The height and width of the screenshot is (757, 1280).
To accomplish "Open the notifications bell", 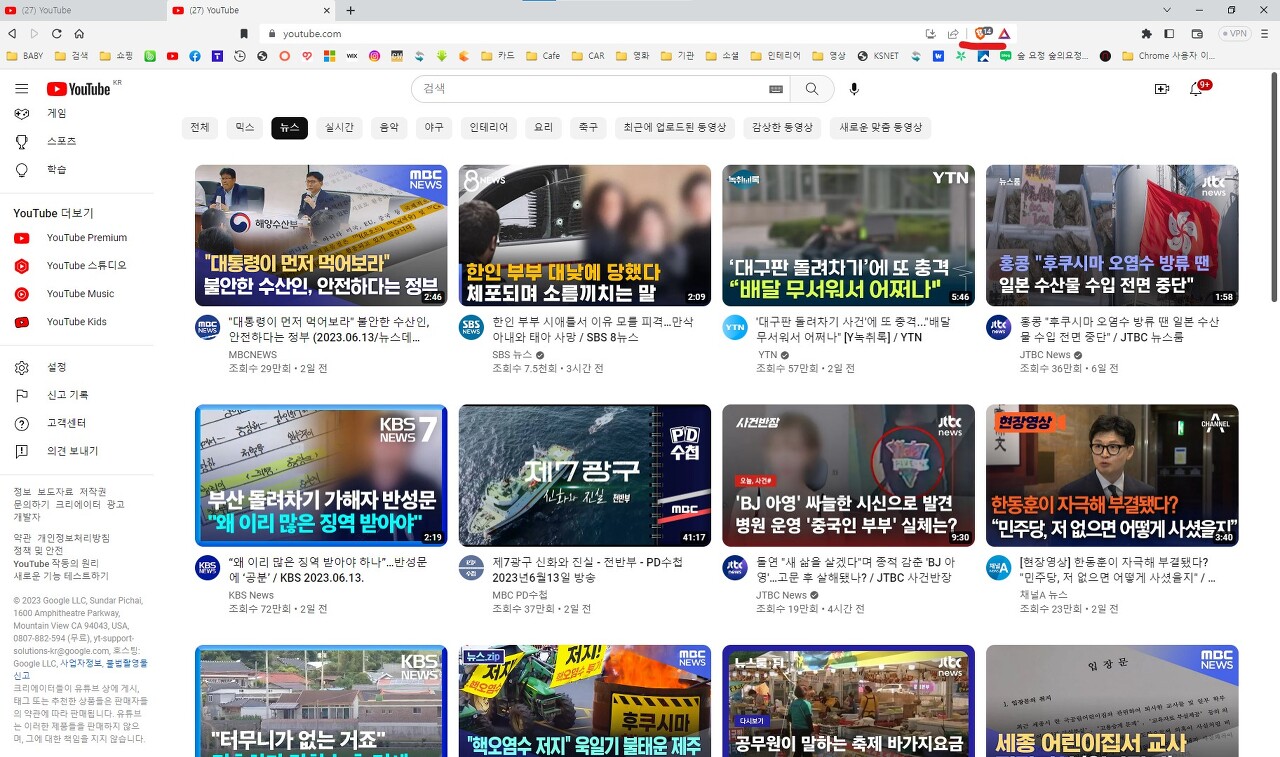I will (x=1195, y=89).
